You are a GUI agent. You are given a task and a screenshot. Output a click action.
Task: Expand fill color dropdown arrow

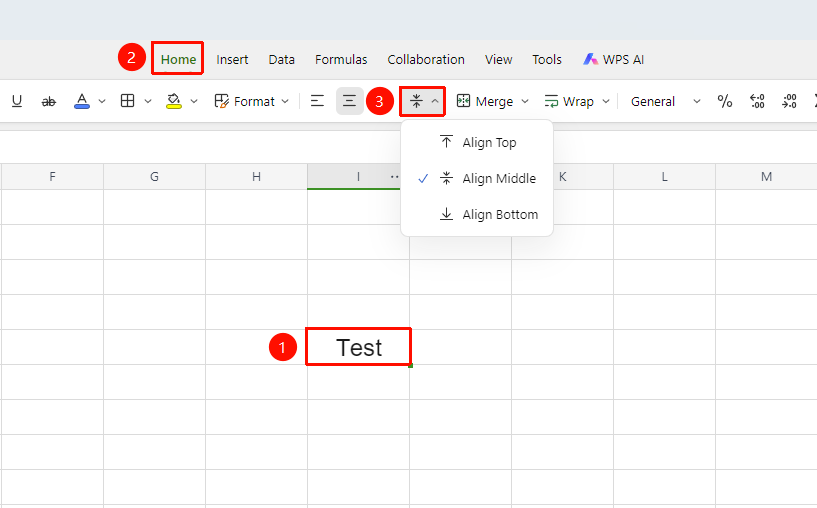click(x=194, y=101)
